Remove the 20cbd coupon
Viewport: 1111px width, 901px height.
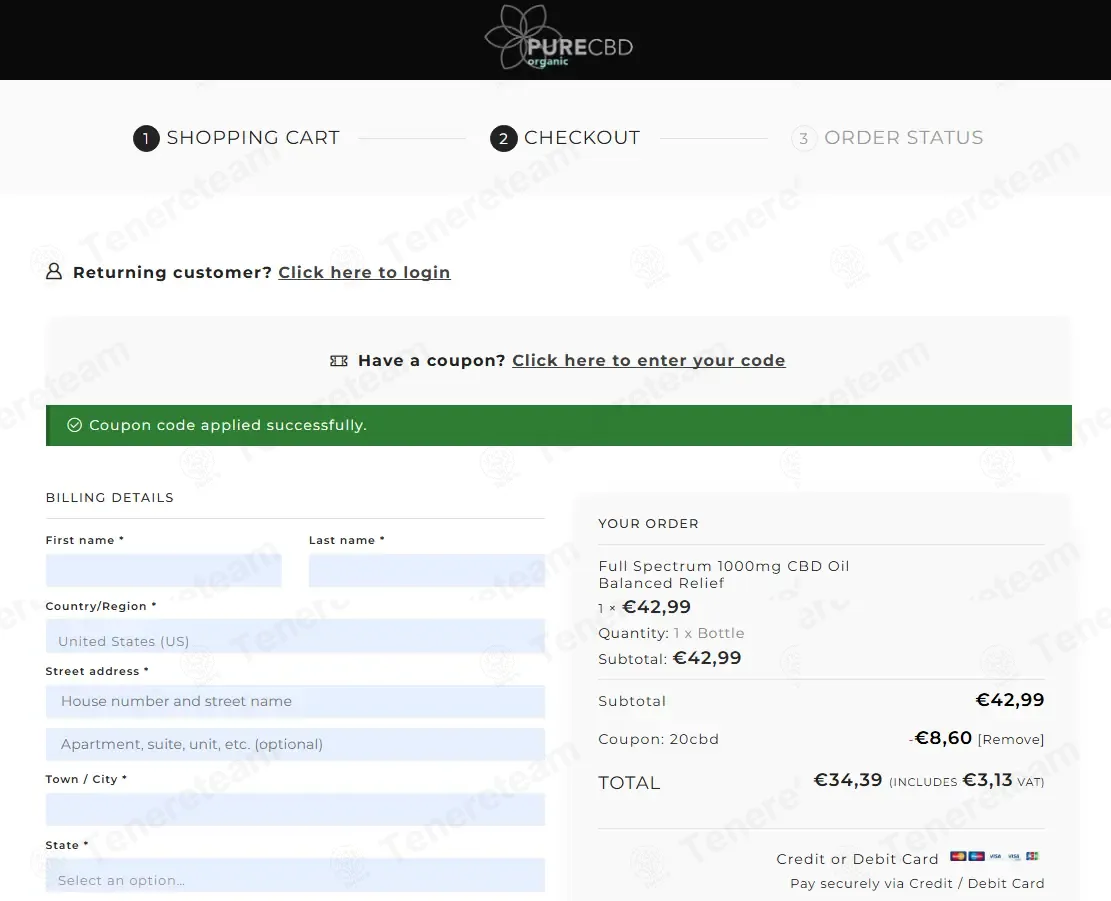1011,740
